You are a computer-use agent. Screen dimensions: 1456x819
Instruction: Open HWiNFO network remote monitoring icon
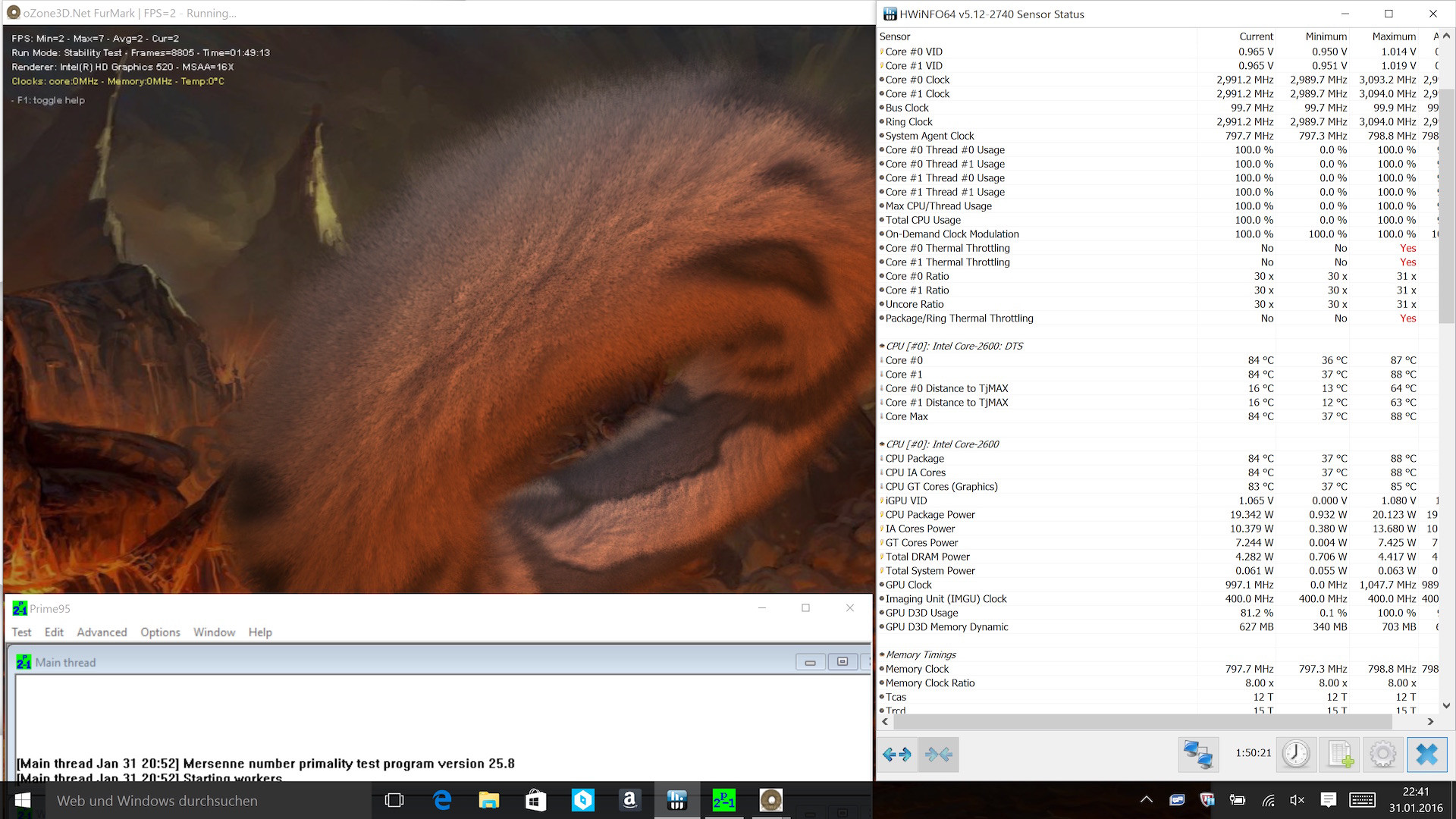(1198, 755)
